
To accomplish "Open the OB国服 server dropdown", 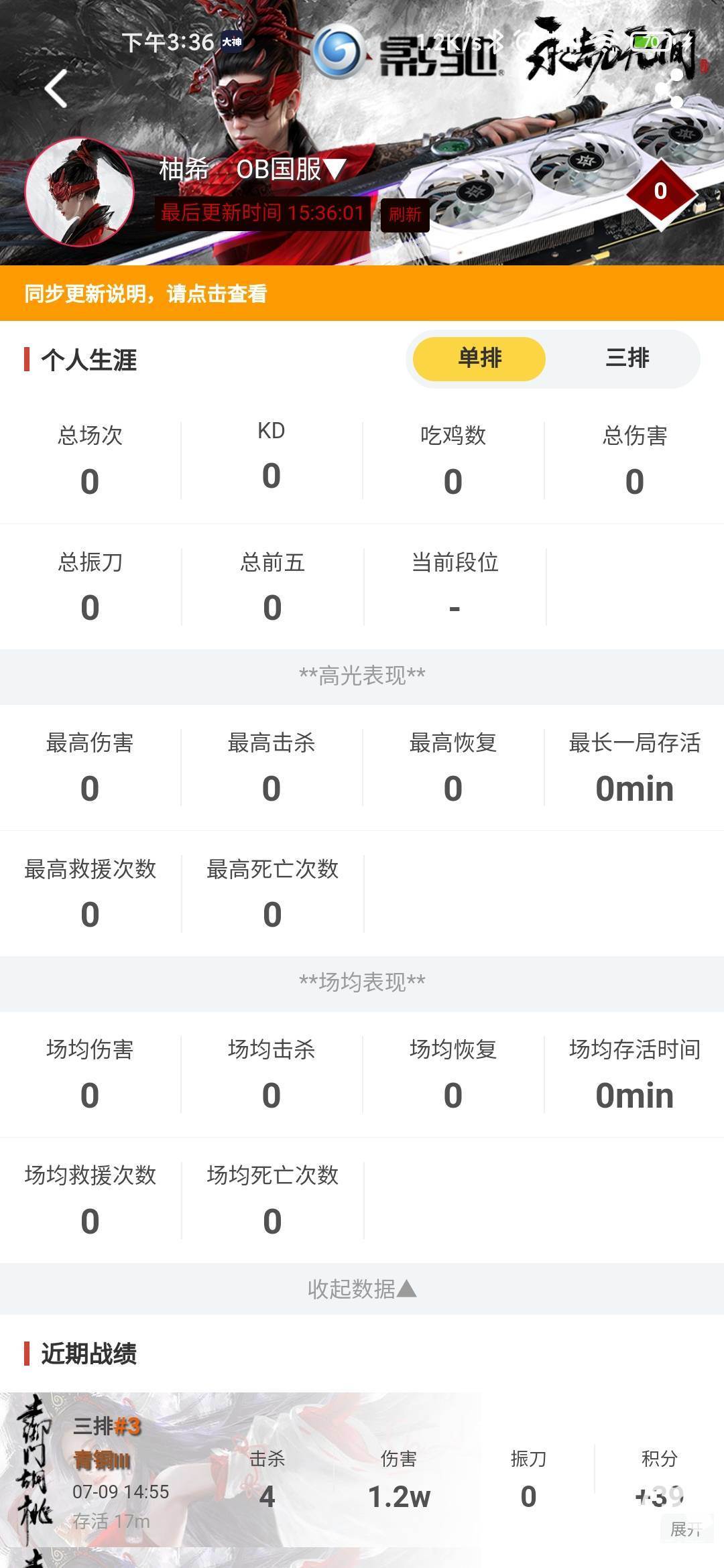I will [x=291, y=170].
